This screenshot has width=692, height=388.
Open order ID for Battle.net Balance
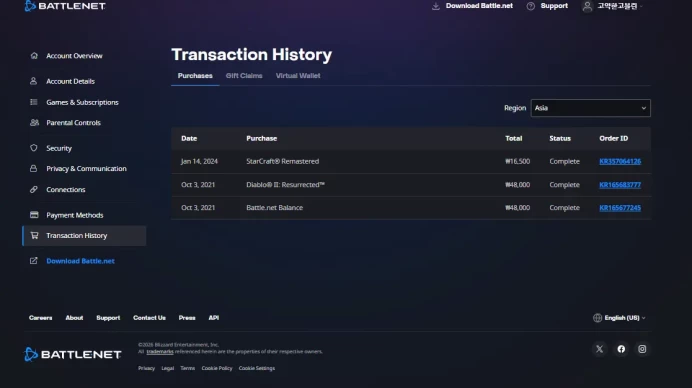[620, 208]
